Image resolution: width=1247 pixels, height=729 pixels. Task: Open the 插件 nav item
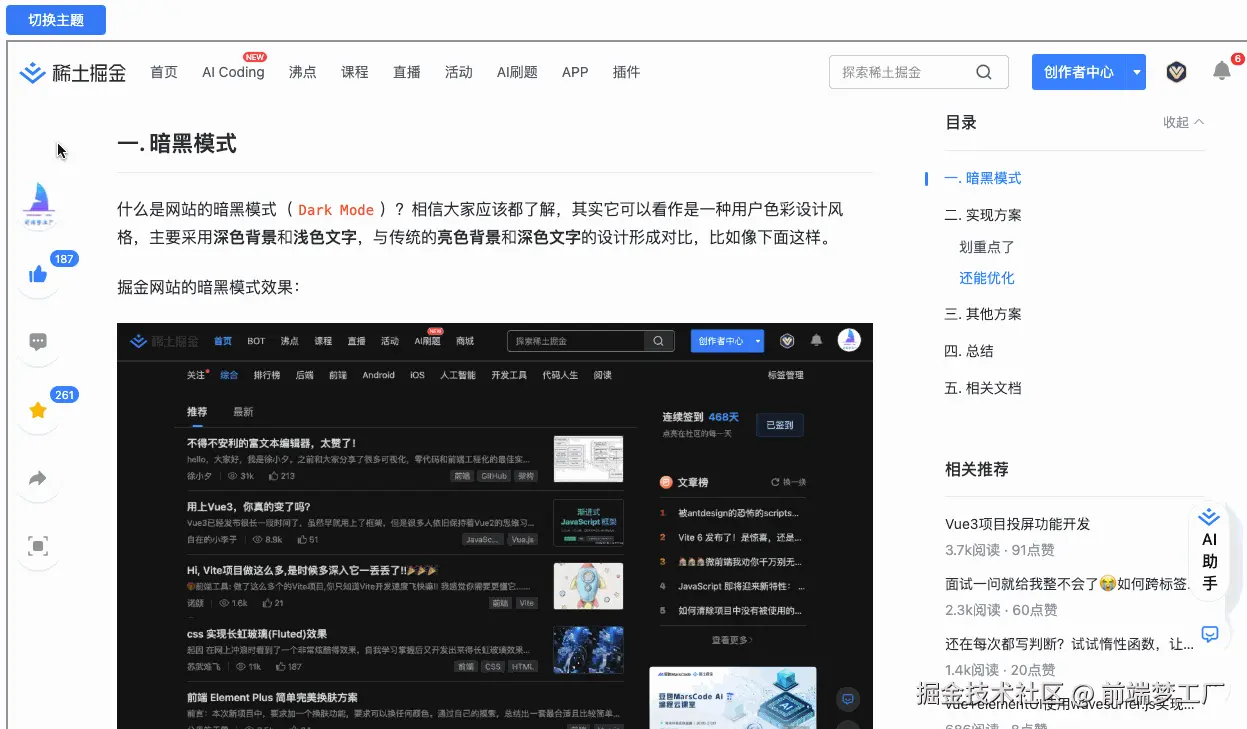pos(626,72)
